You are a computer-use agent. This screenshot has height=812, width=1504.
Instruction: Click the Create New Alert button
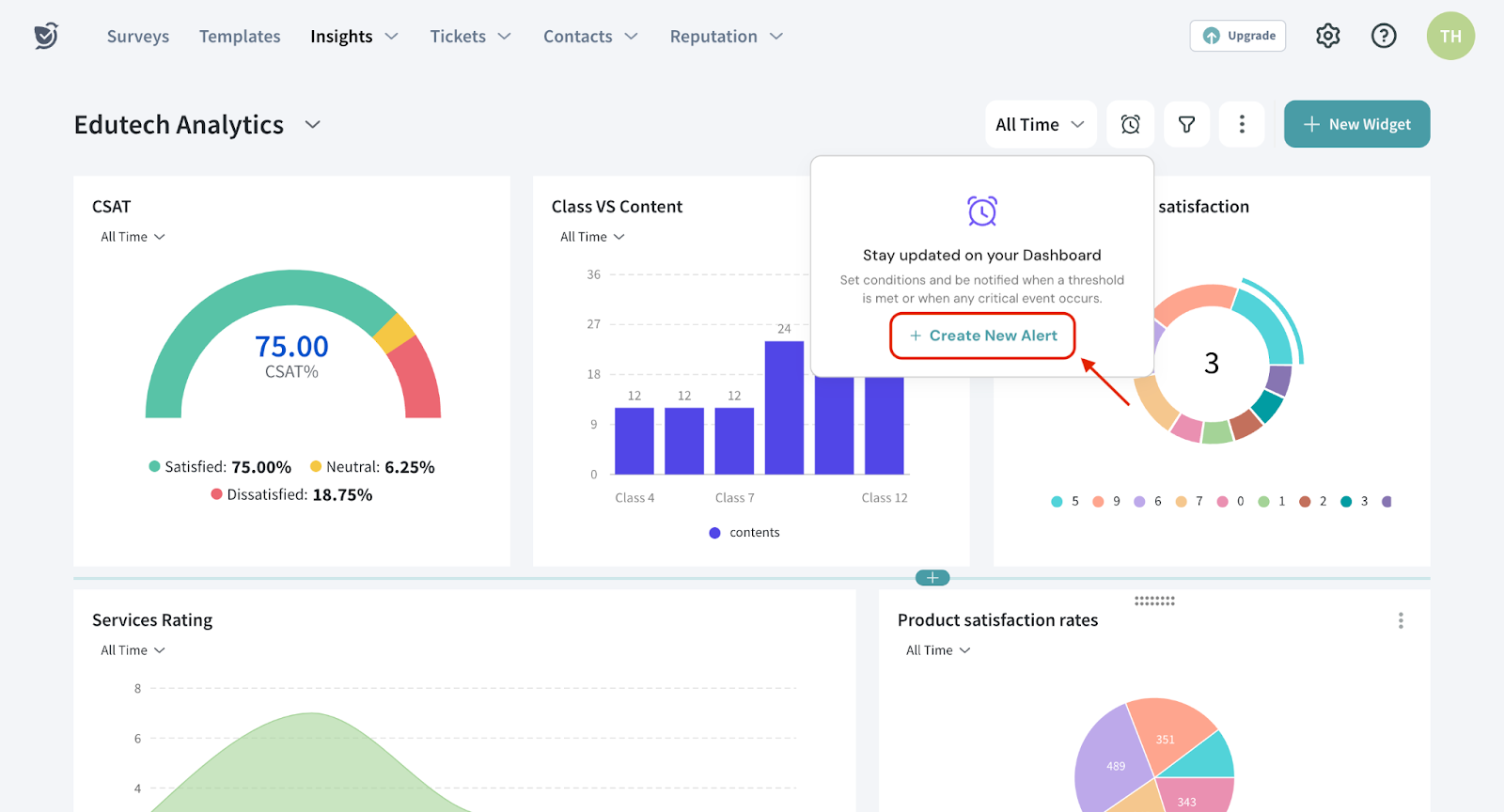(x=982, y=336)
